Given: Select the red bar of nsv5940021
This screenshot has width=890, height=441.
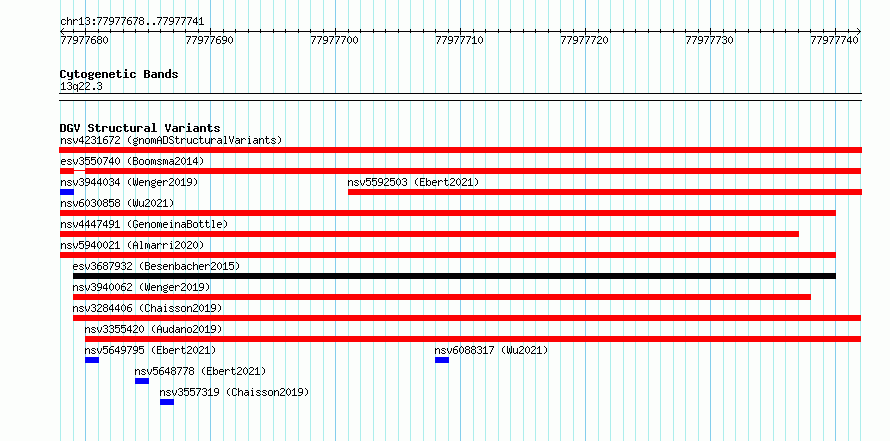Looking at the screenshot, I should [x=448, y=255].
